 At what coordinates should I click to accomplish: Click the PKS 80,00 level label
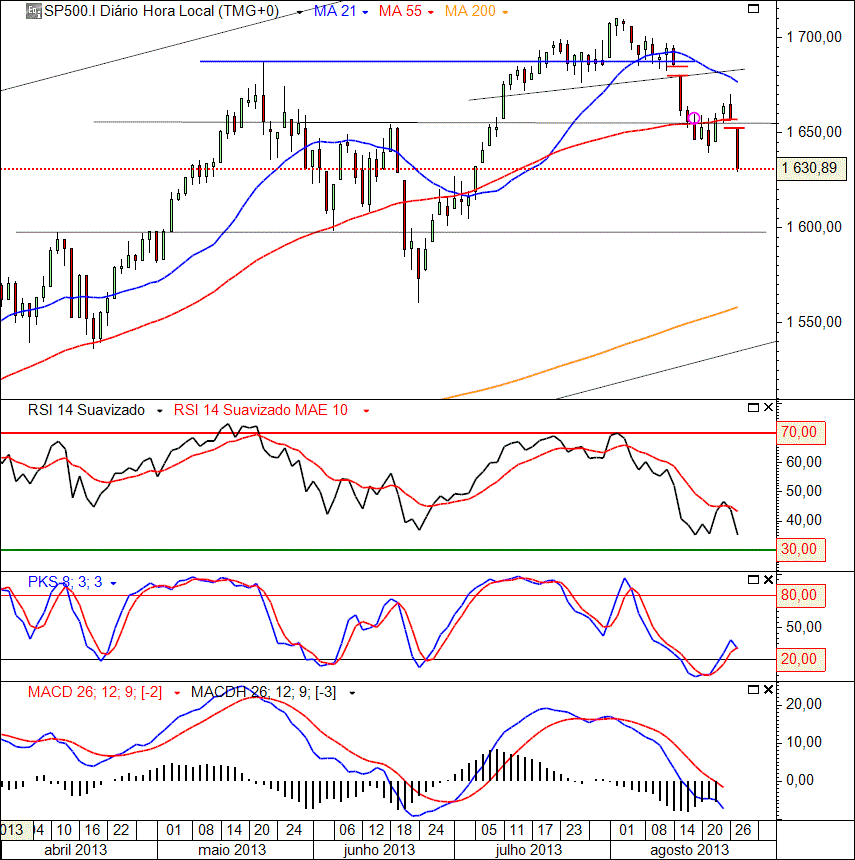click(x=801, y=596)
